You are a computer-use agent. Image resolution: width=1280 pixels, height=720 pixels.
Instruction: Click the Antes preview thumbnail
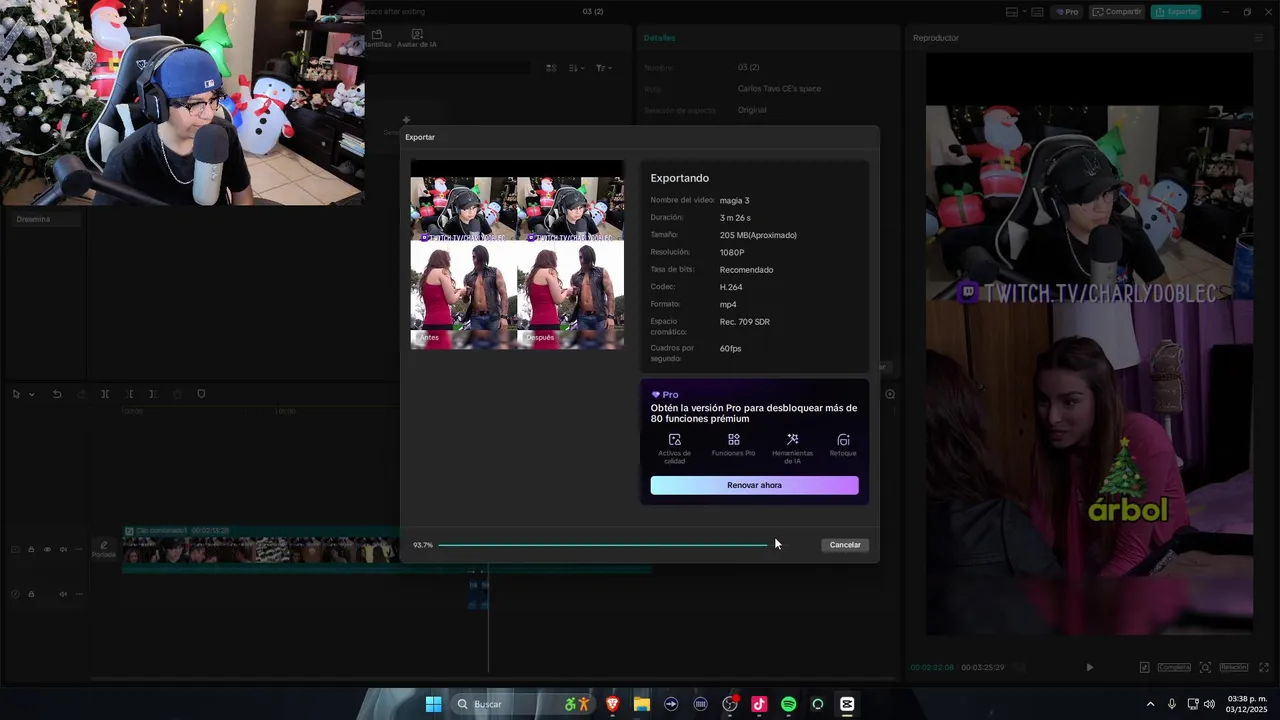[x=463, y=255]
